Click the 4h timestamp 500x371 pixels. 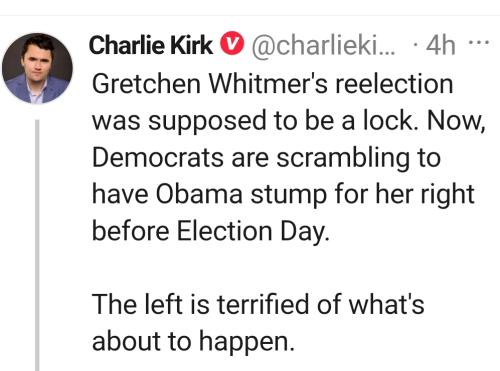441,45
